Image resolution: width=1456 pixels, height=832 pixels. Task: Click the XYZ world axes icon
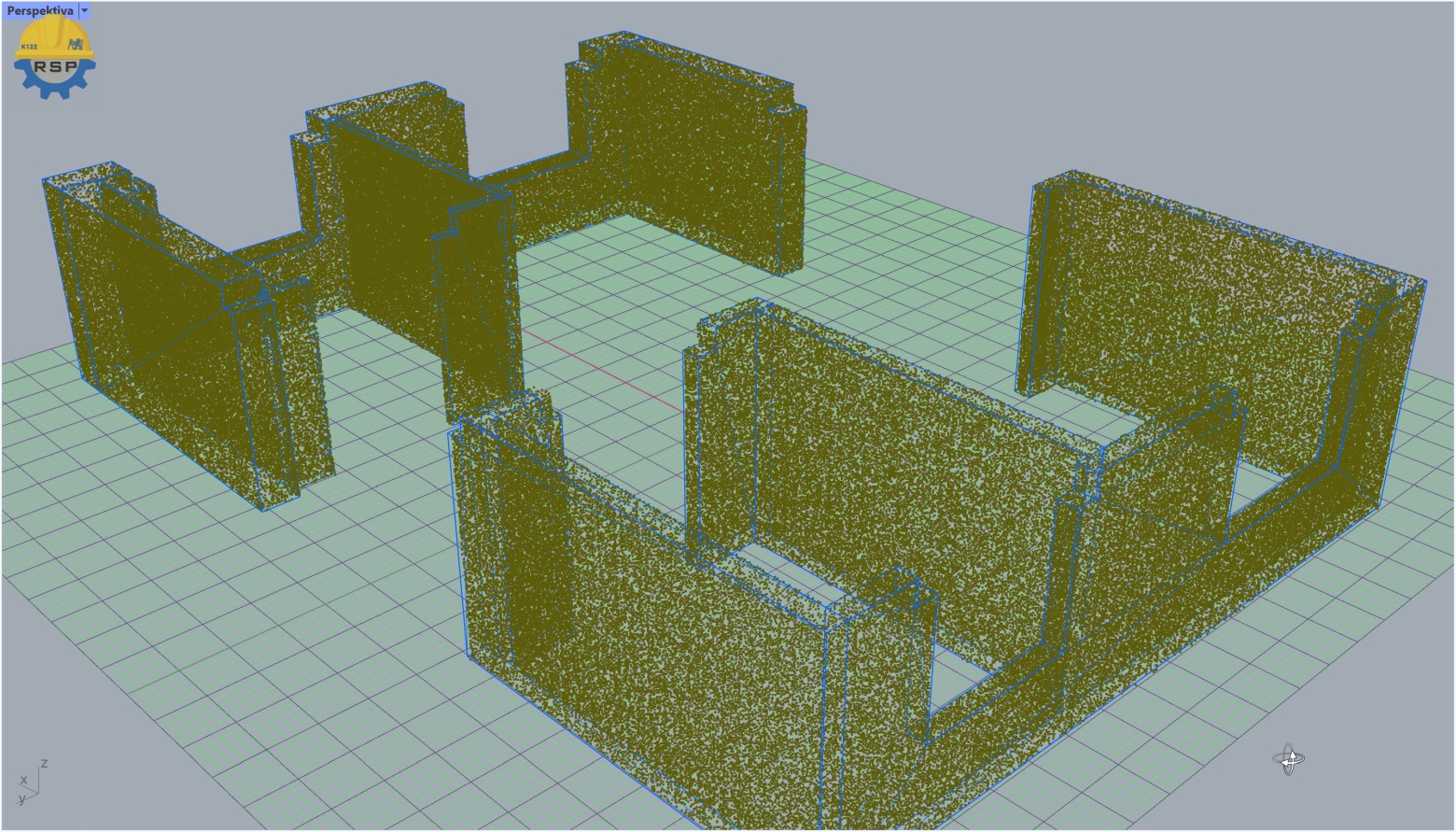(33, 783)
